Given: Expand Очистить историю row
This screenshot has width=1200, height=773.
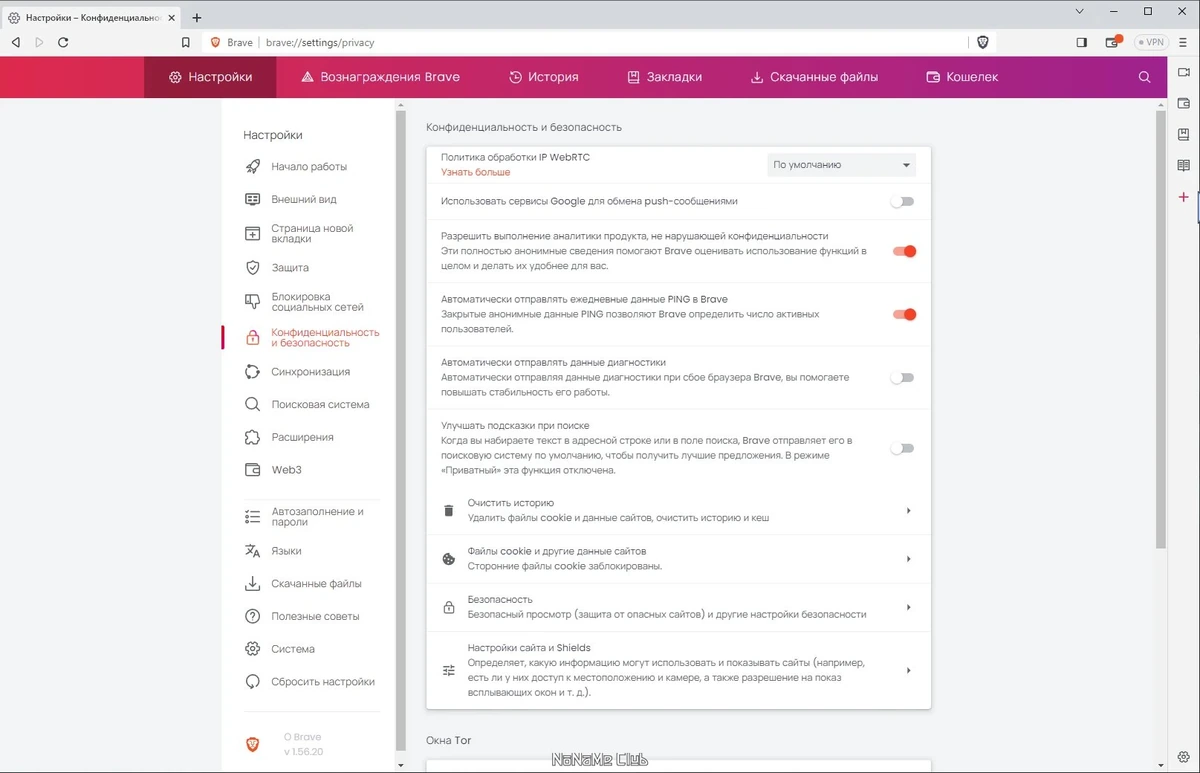Looking at the screenshot, I should [x=678, y=510].
